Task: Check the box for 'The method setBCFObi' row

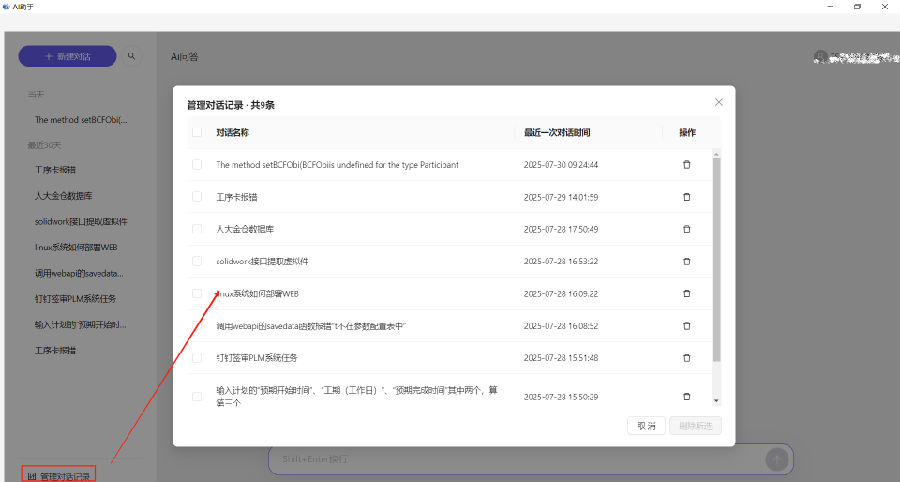Action: pyautogui.click(x=197, y=165)
